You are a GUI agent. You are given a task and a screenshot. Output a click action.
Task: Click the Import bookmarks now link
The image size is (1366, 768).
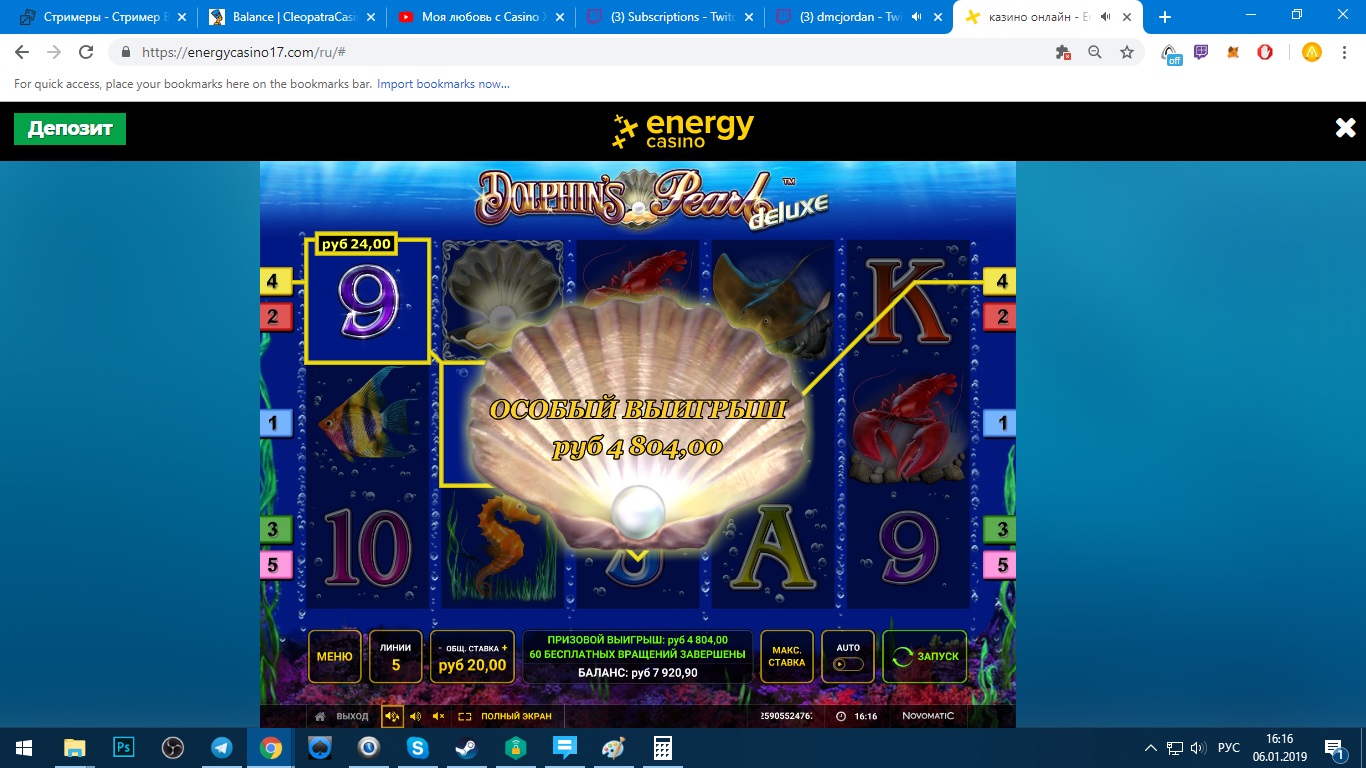click(443, 84)
